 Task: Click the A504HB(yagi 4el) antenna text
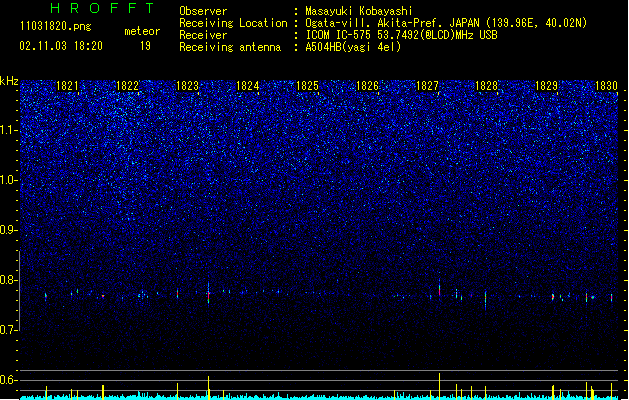pyautogui.click(x=353, y=47)
